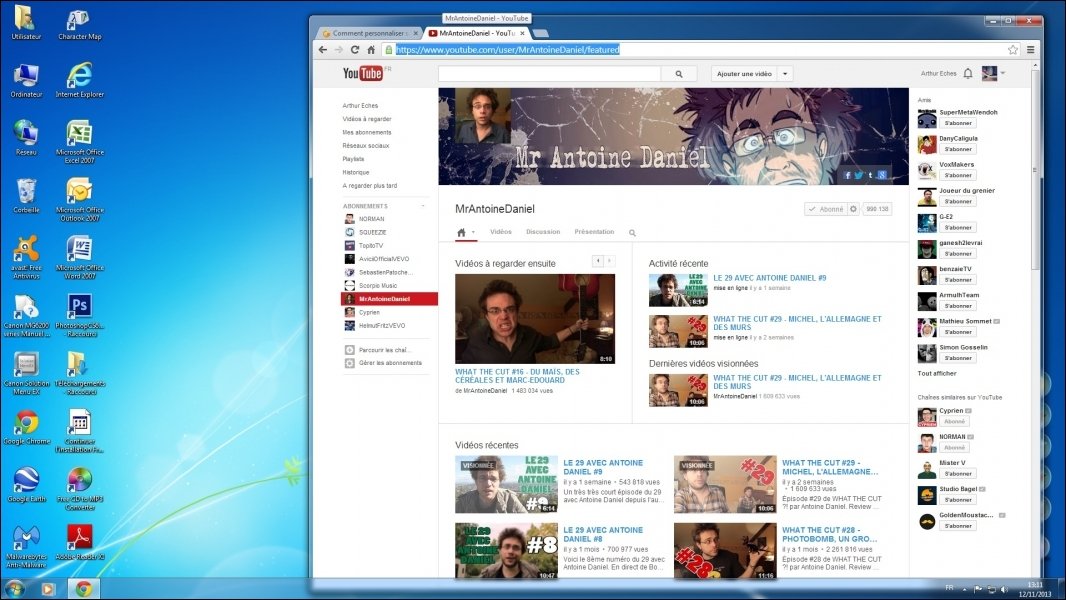1066x600 pixels.
Task: Open Microsoft Office Word 2007 shortcut
Action: pyautogui.click(x=80, y=256)
